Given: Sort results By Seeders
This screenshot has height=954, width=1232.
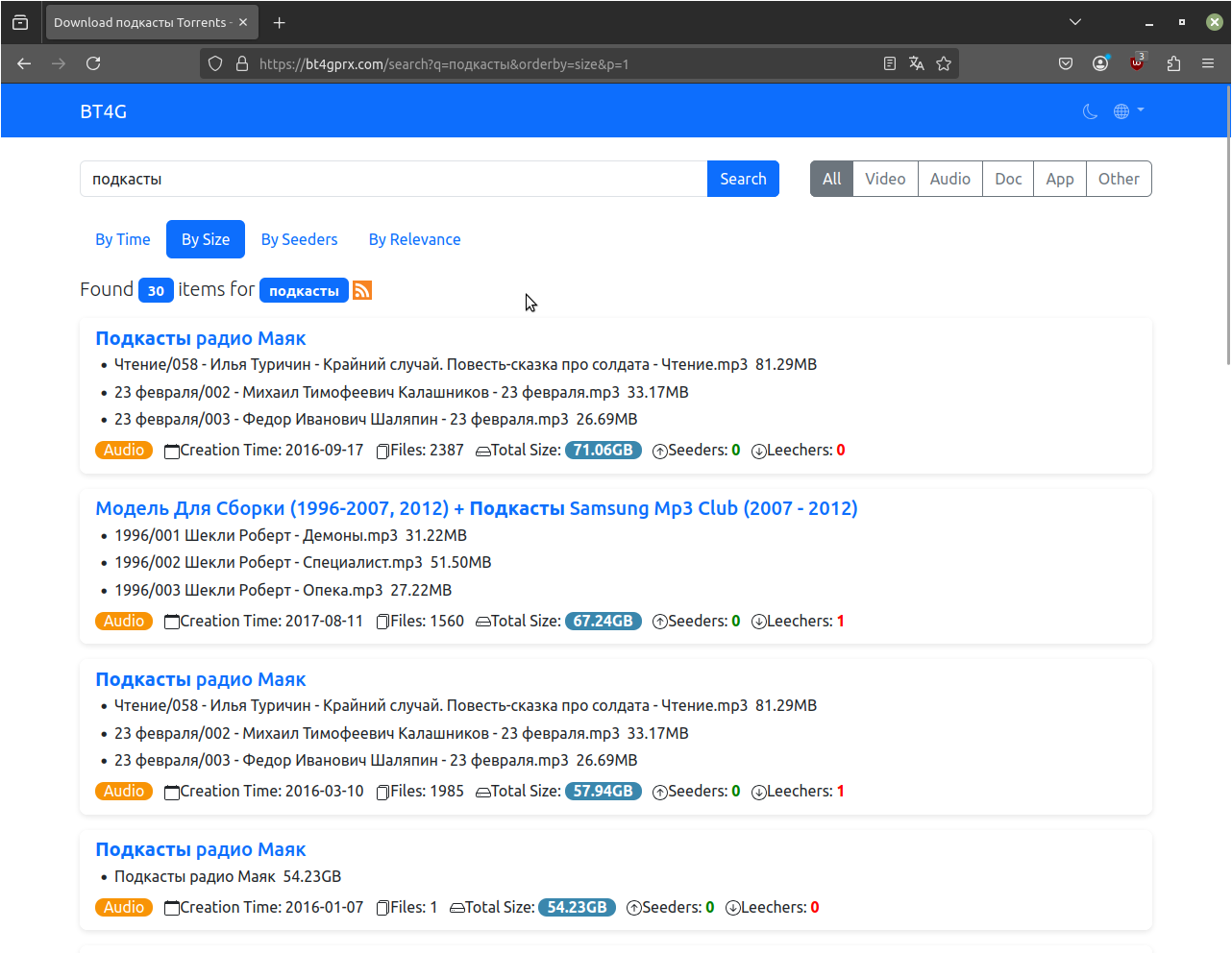Looking at the screenshot, I should point(300,239).
